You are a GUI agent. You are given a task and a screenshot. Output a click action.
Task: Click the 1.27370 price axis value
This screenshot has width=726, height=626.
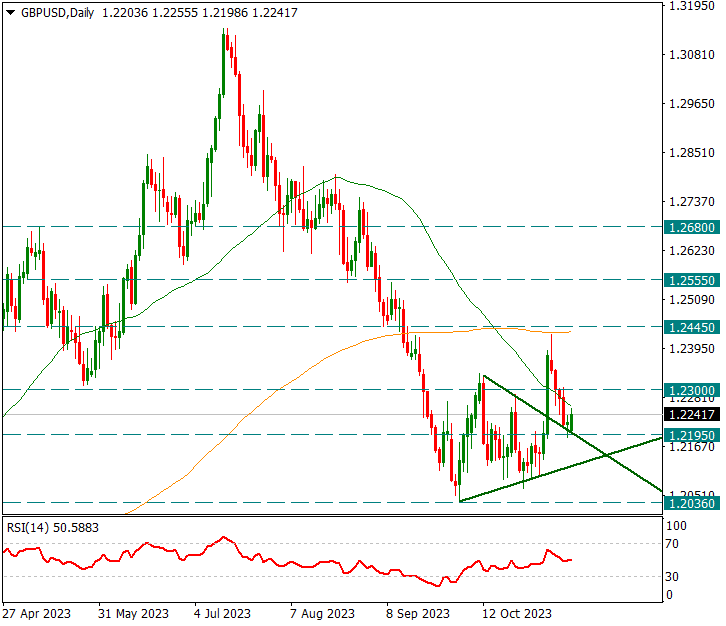pos(692,202)
